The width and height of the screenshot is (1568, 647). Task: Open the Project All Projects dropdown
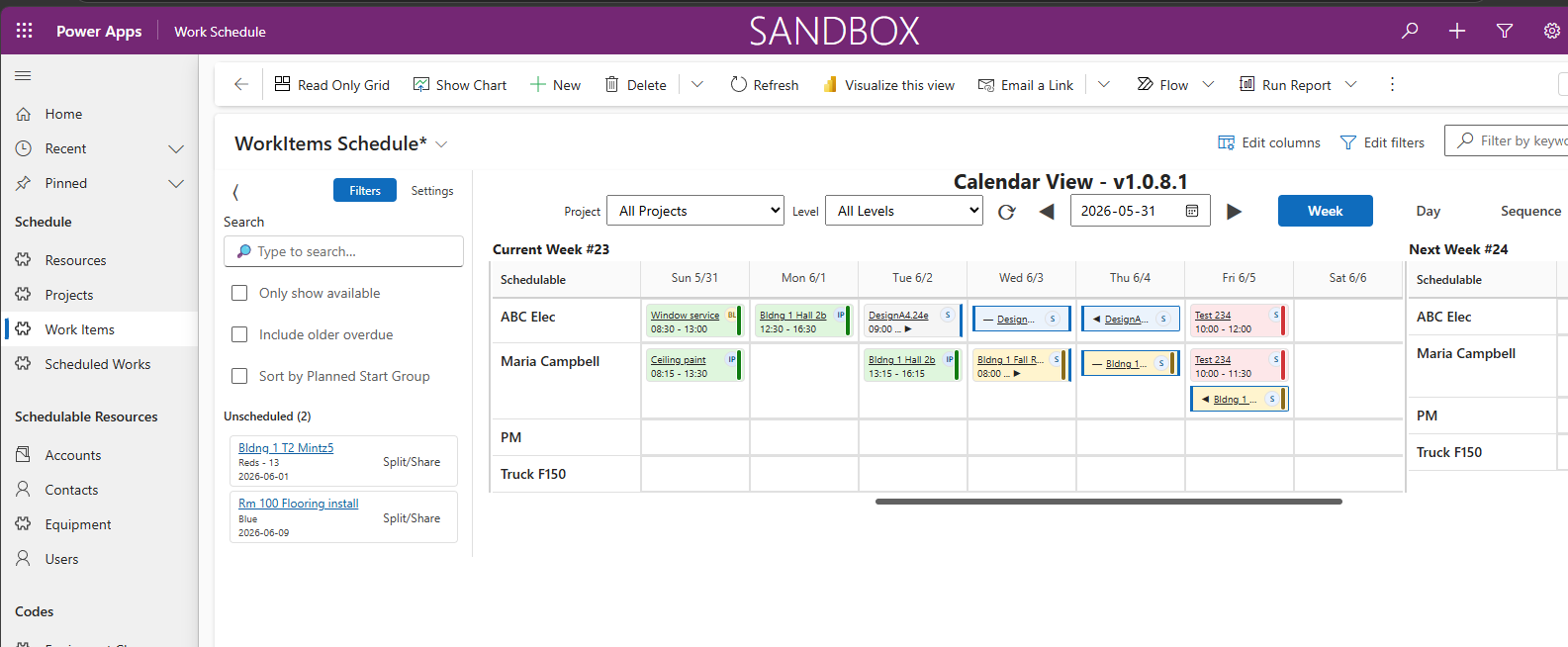(x=695, y=211)
